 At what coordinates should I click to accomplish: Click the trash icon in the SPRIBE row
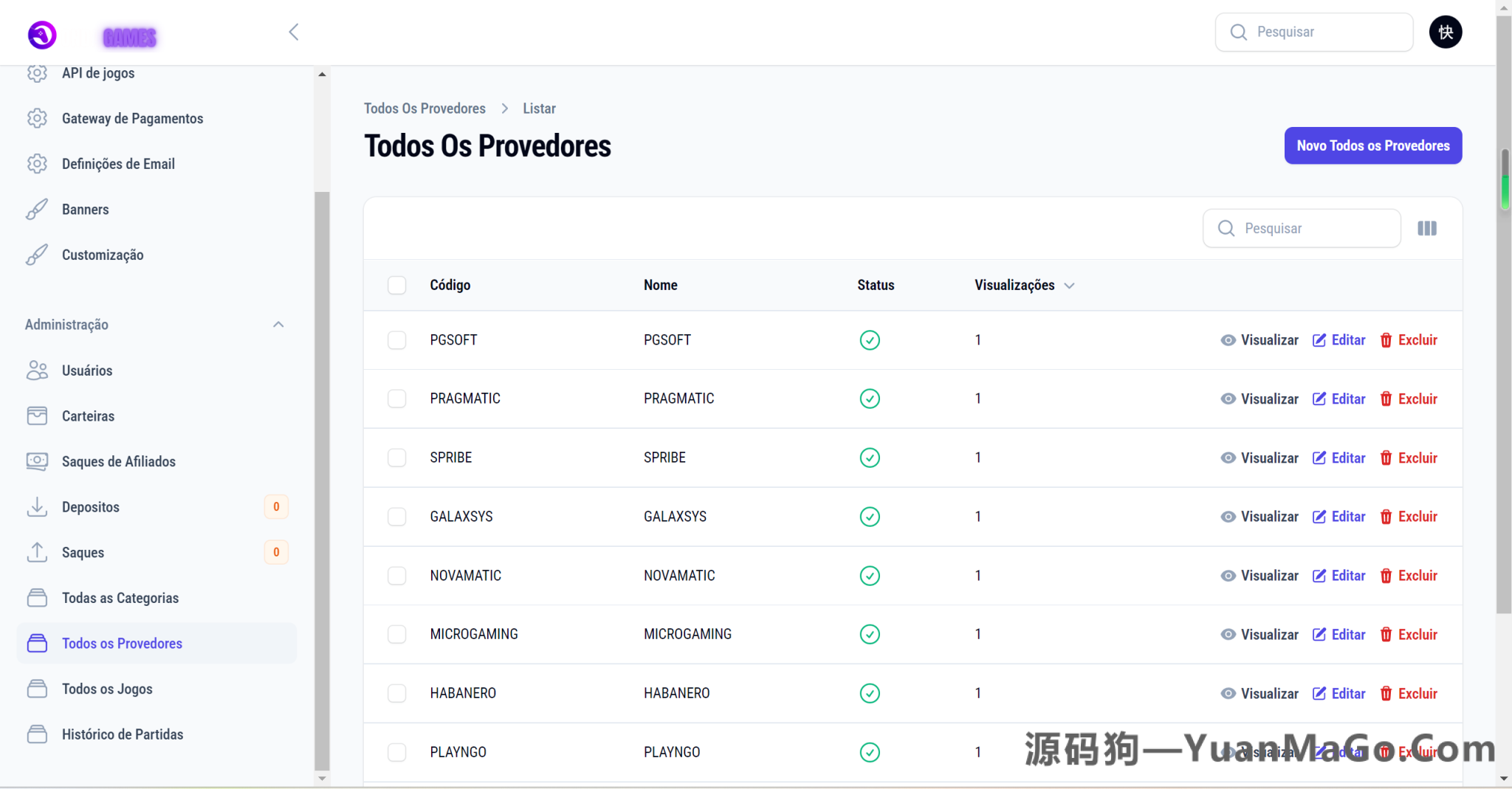coord(1386,458)
